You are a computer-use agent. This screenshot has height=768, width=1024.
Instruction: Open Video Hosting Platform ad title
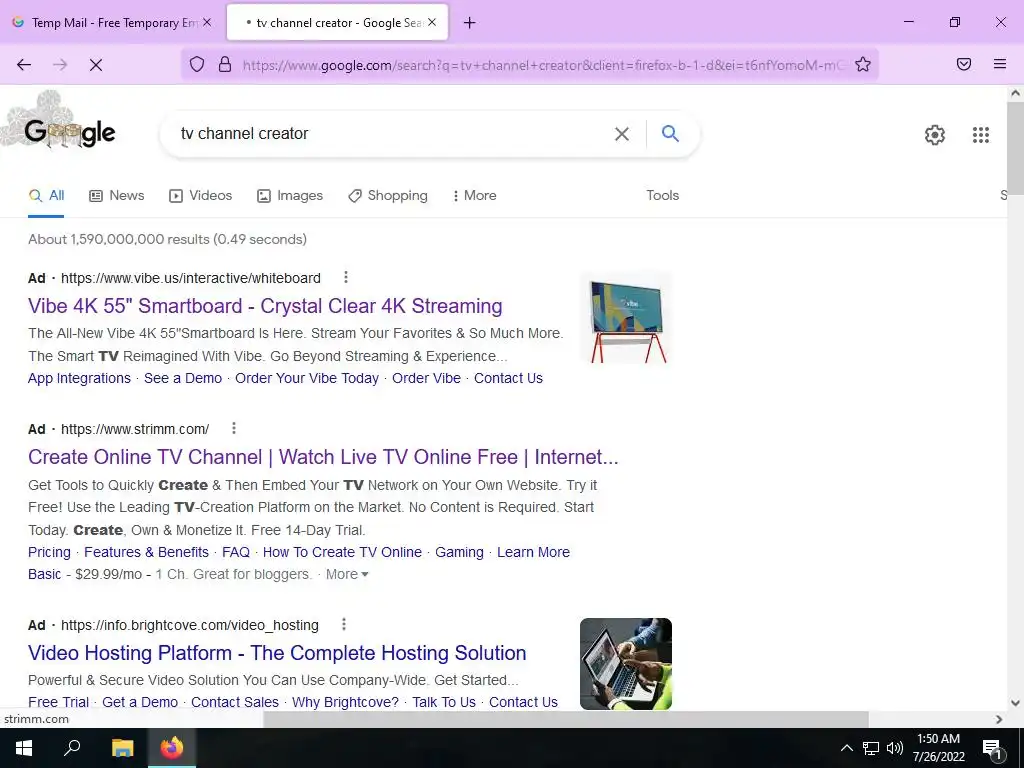coord(277,652)
